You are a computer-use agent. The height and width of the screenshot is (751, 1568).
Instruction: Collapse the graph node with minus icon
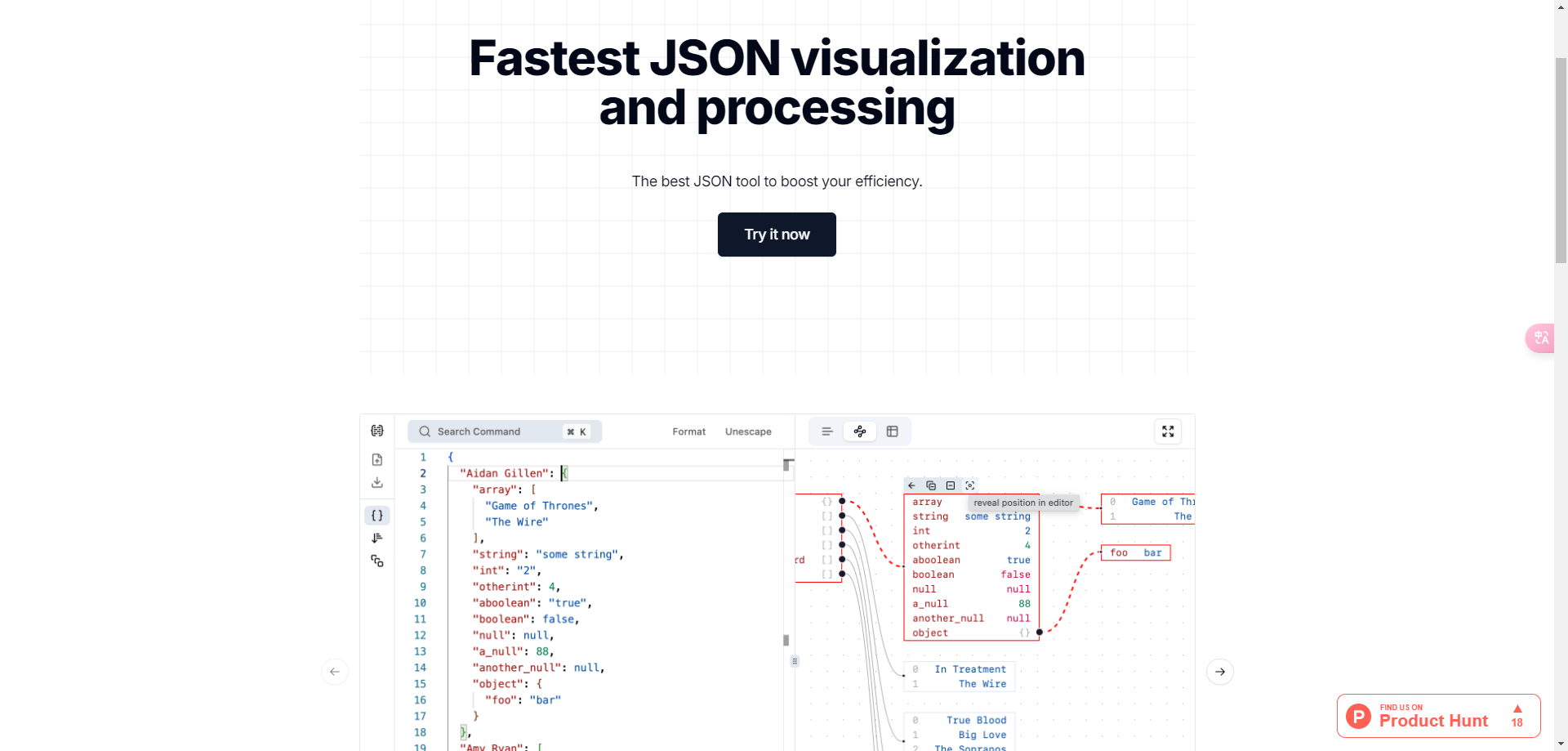951,485
